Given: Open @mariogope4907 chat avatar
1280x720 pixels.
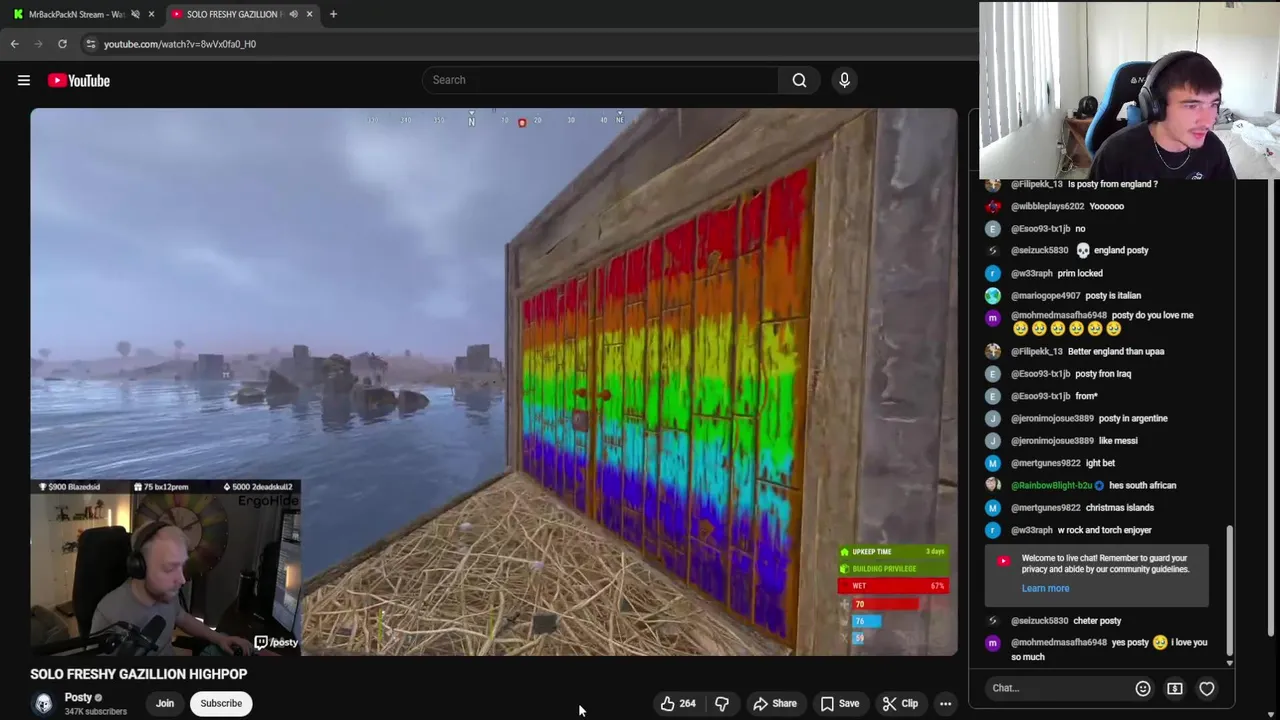Looking at the screenshot, I should coord(992,295).
